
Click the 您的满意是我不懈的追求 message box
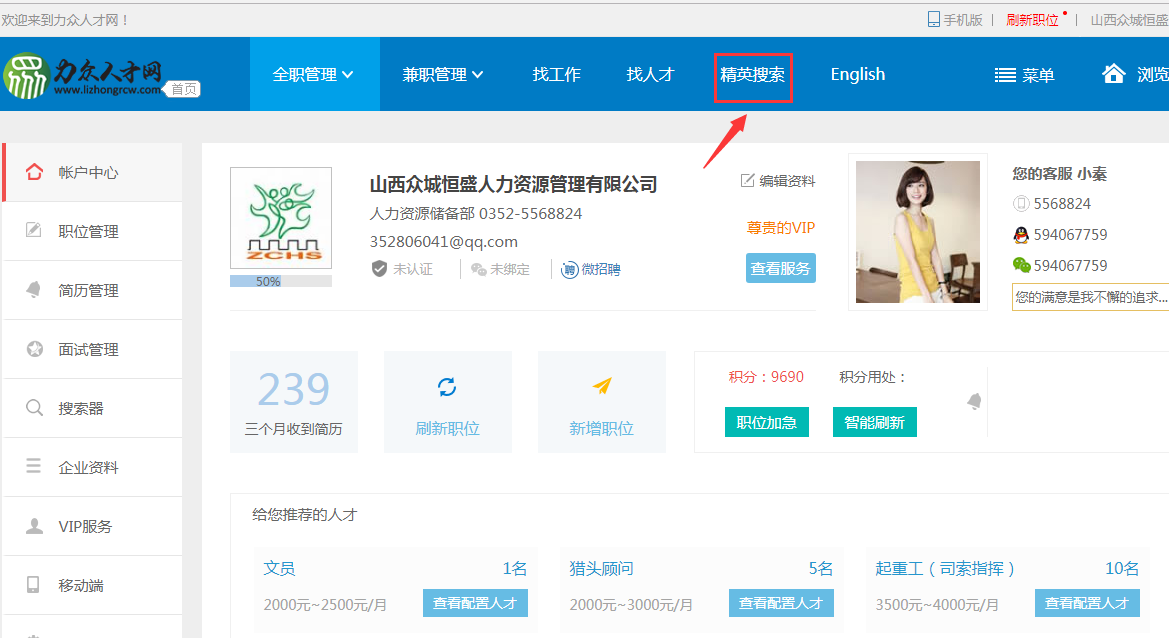tap(1090, 297)
